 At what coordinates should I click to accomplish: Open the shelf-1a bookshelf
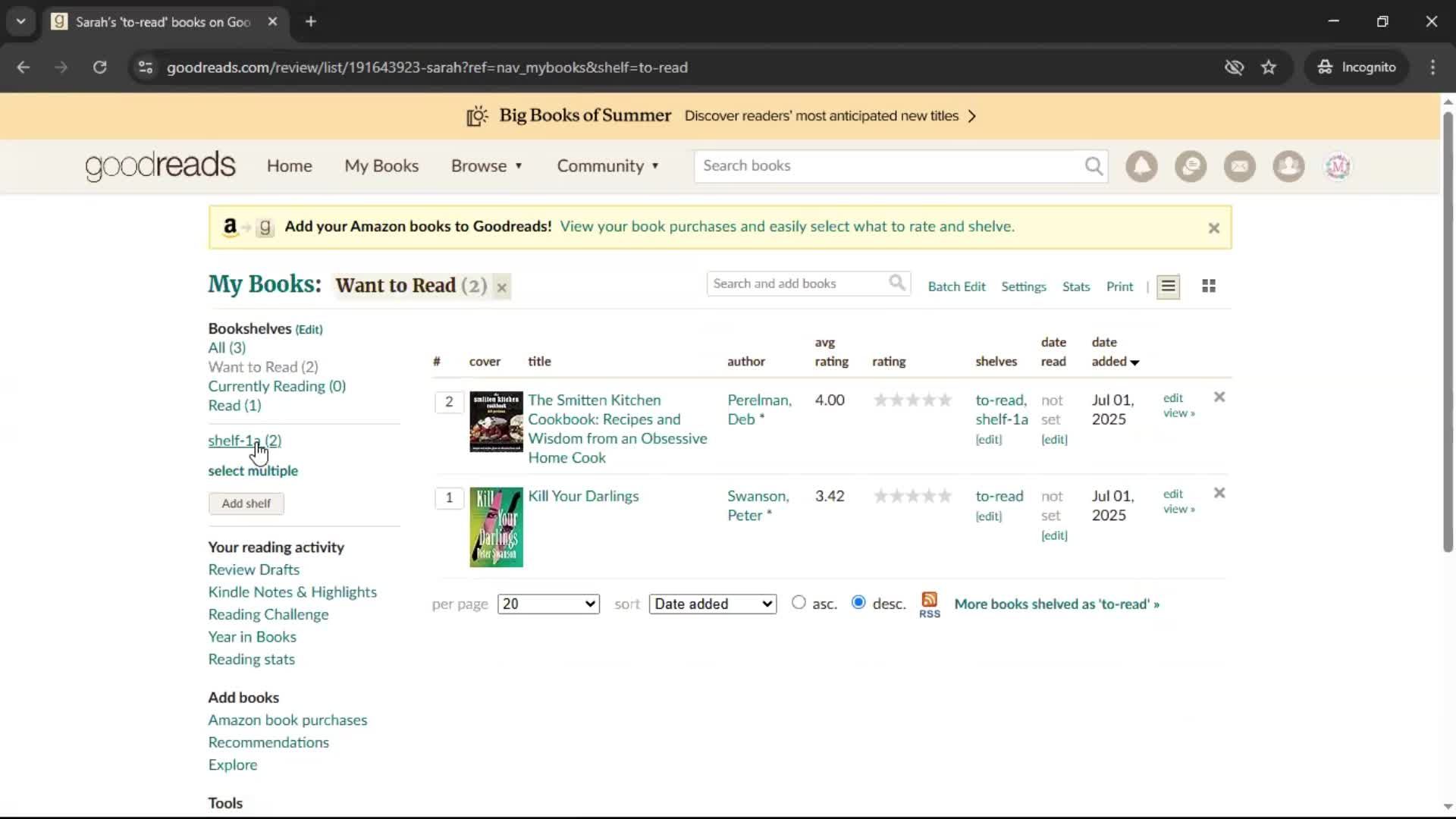pyautogui.click(x=244, y=441)
